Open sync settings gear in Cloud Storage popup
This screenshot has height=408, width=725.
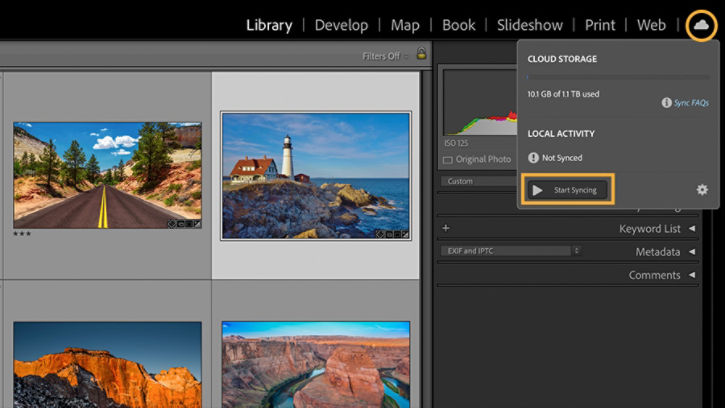tap(702, 190)
